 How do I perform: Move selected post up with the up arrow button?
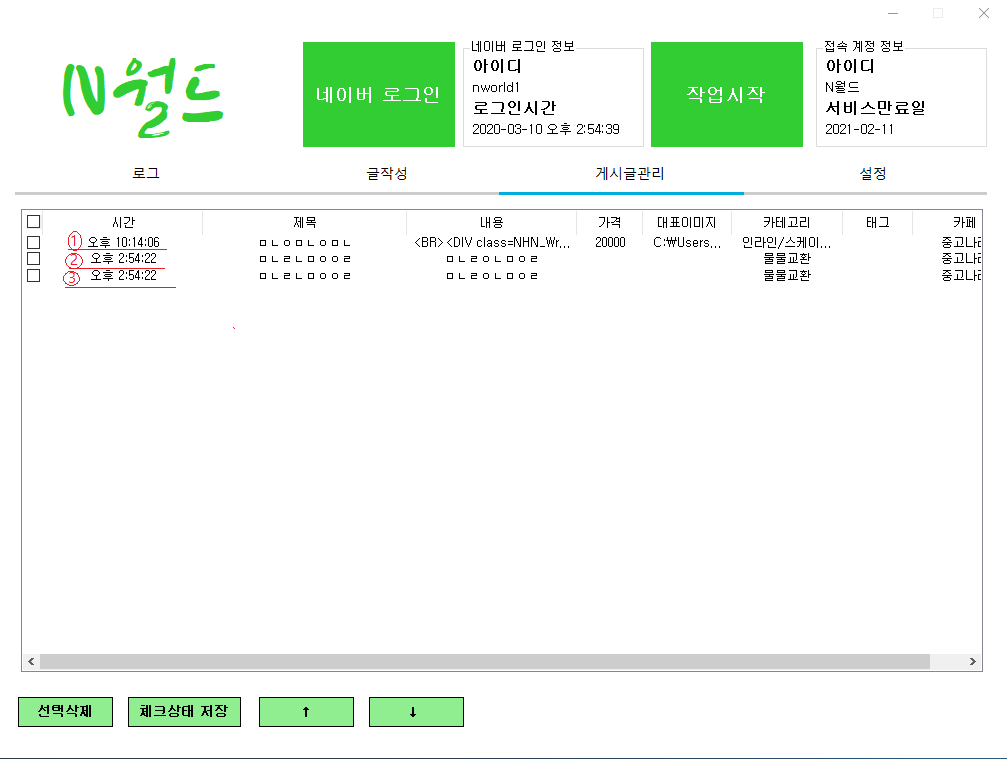306,711
